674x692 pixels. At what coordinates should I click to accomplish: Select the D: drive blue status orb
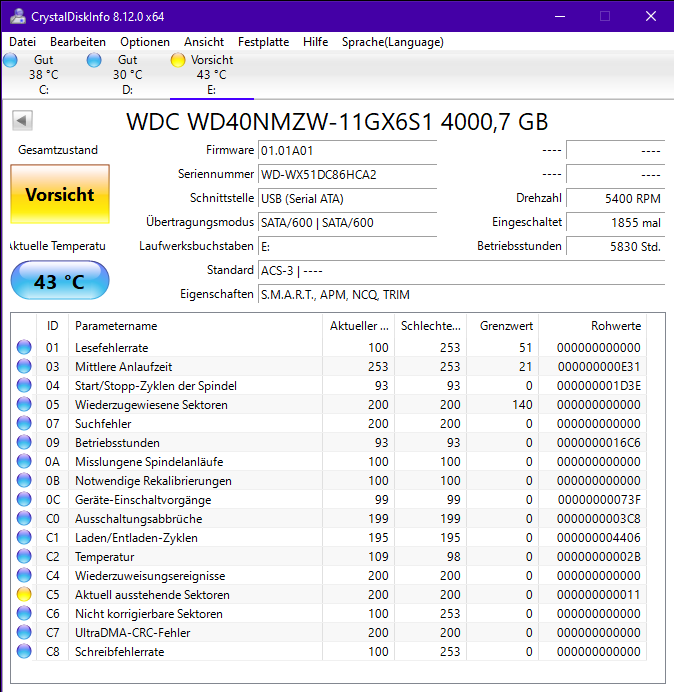coord(94,60)
